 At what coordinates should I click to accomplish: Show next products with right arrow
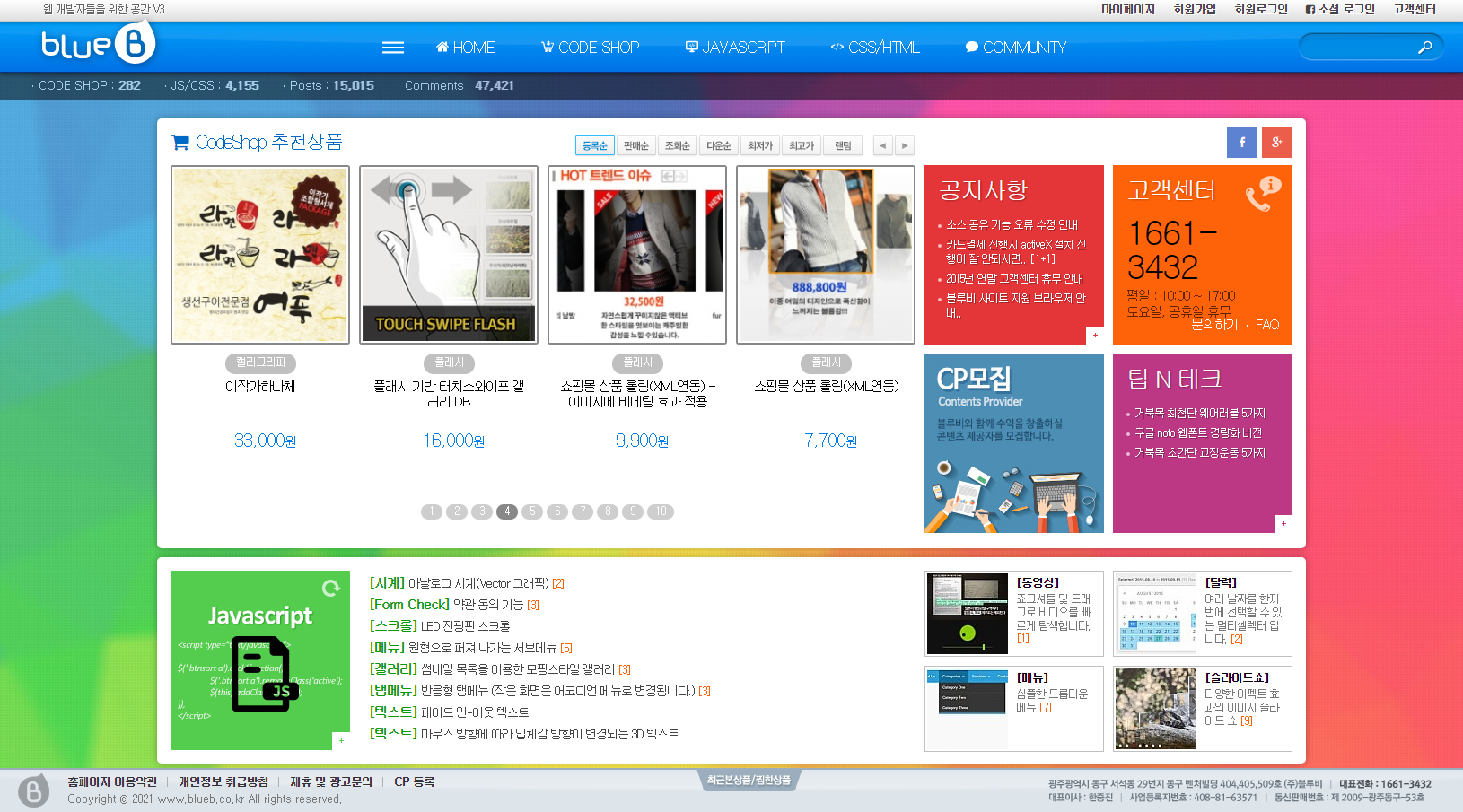(905, 145)
